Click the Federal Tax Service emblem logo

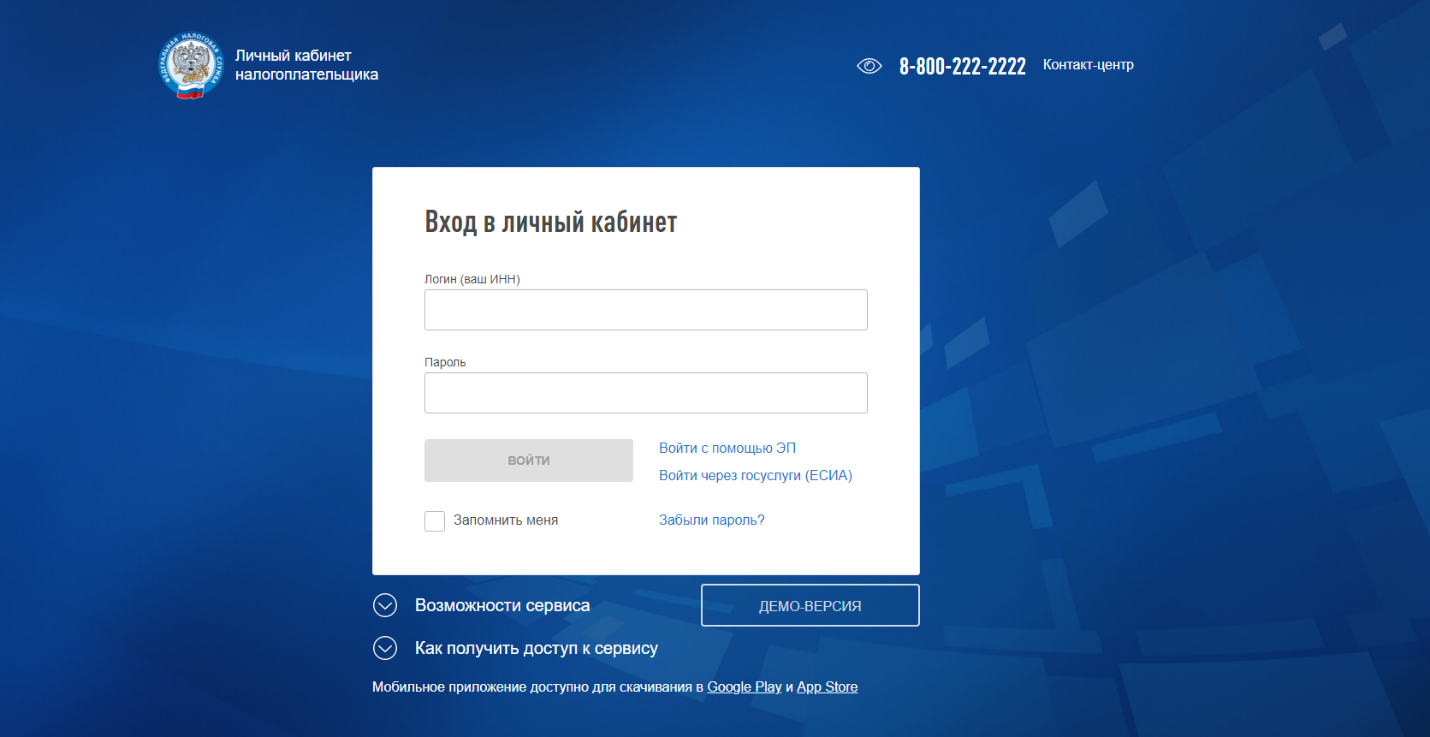(x=191, y=65)
